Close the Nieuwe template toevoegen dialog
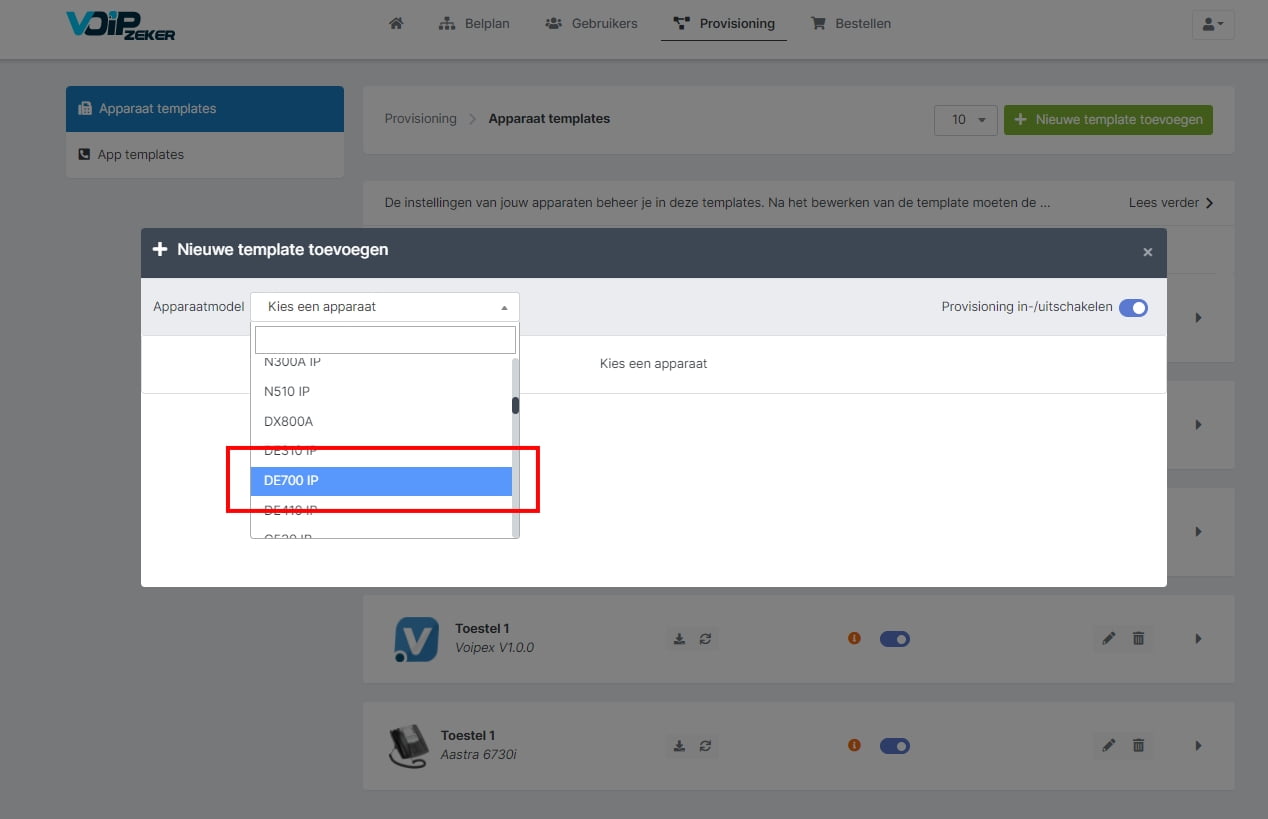The height and width of the screenshot is (819, 1268). click(x=1148, y=252)
